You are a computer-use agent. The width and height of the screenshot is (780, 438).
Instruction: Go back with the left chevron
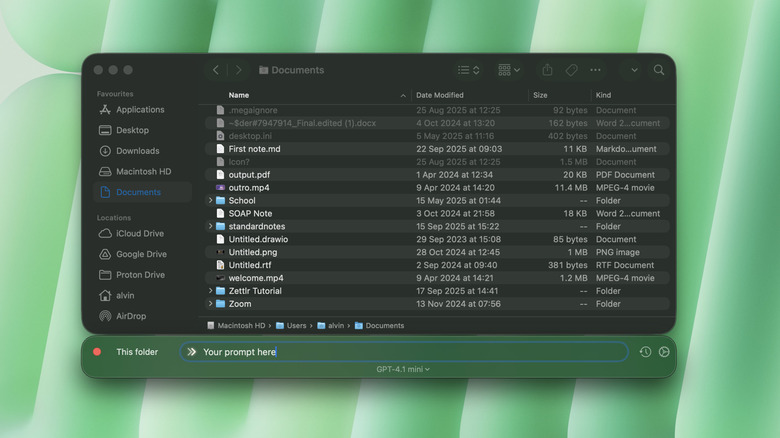(216, 70)
